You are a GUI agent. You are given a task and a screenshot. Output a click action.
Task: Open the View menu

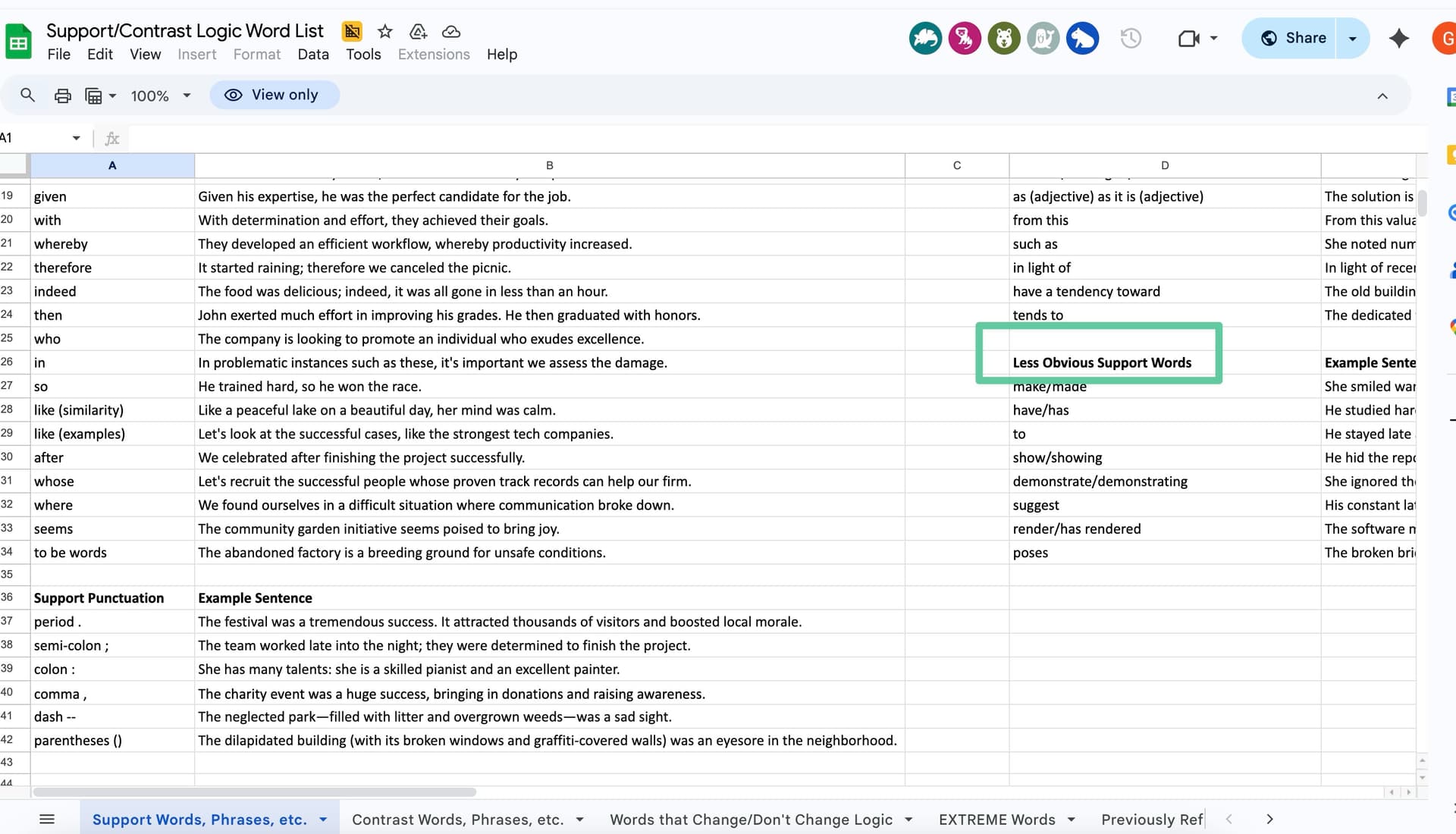click(145, 55)
